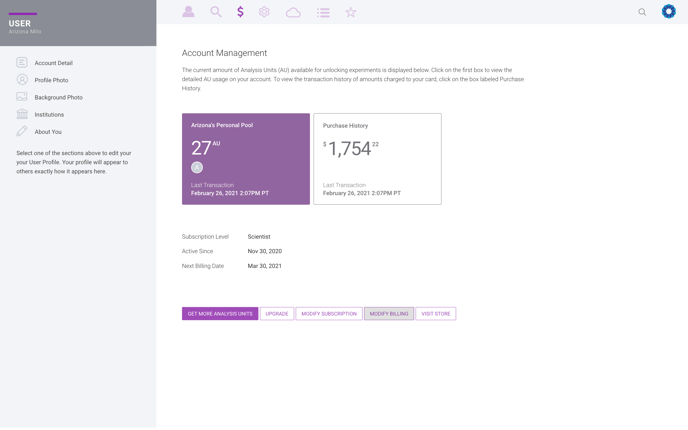
Task: Click Visit Store button
Action: (436, 314)
